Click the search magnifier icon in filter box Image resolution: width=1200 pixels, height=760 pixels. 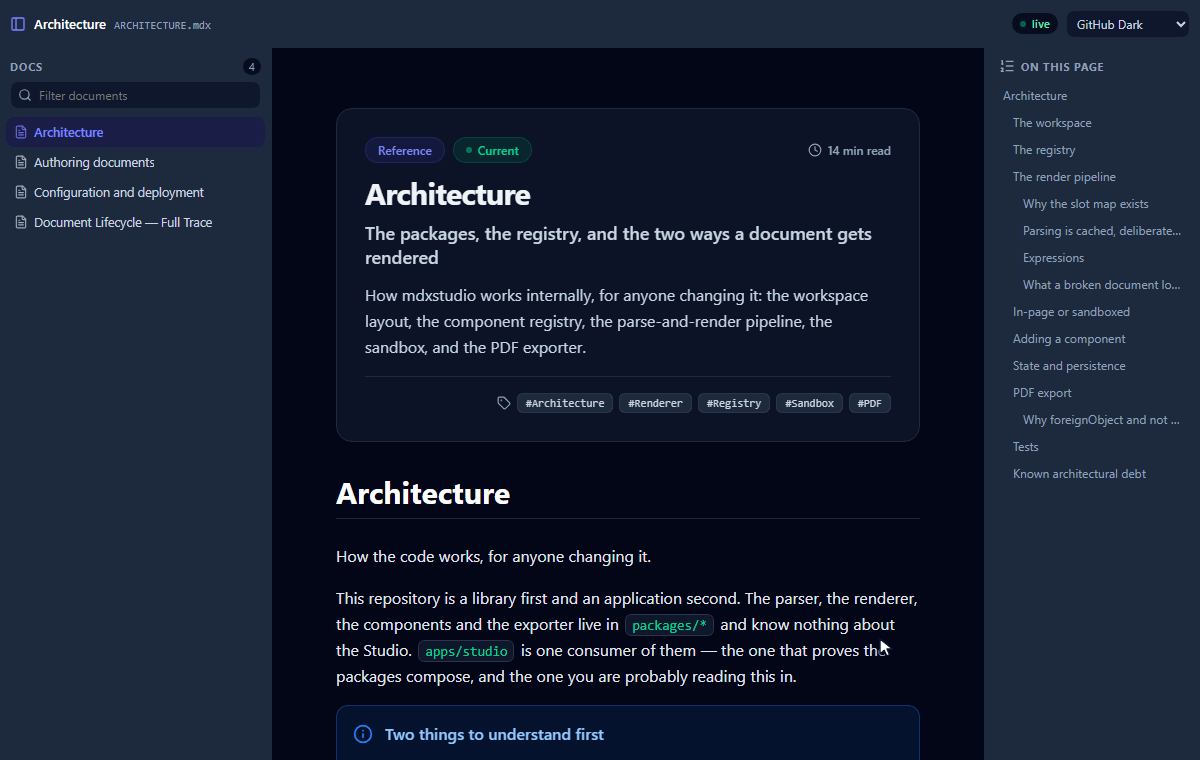pos(26,96)
